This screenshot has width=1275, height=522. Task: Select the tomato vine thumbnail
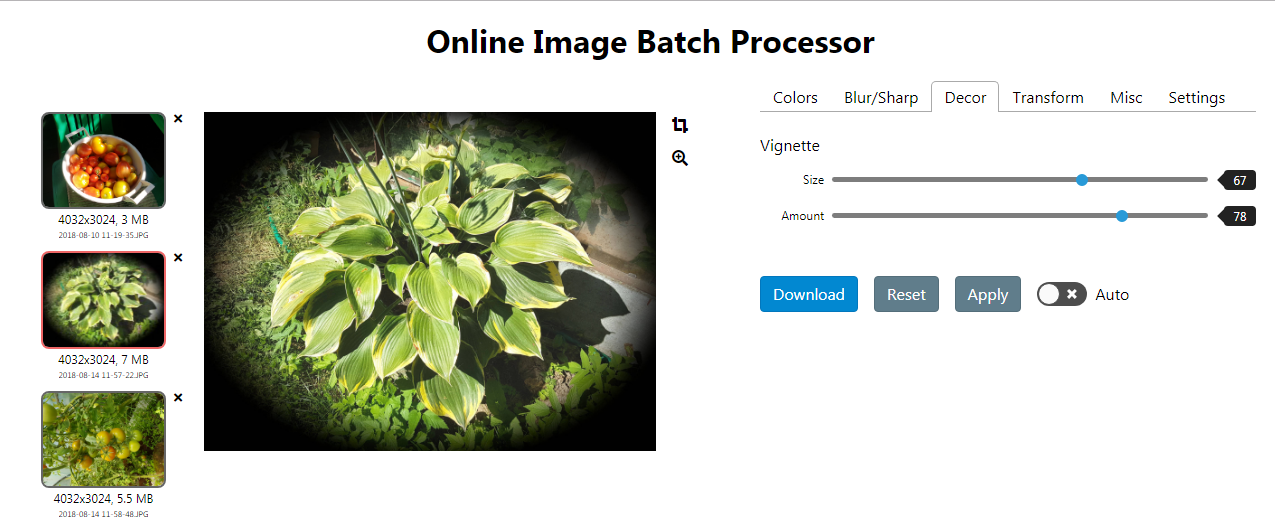click(x=103, y=439)
